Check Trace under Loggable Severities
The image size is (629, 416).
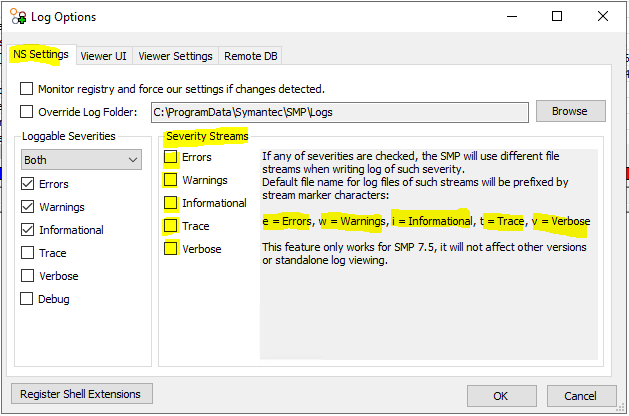pyautogui.click(x=27, y=253)
